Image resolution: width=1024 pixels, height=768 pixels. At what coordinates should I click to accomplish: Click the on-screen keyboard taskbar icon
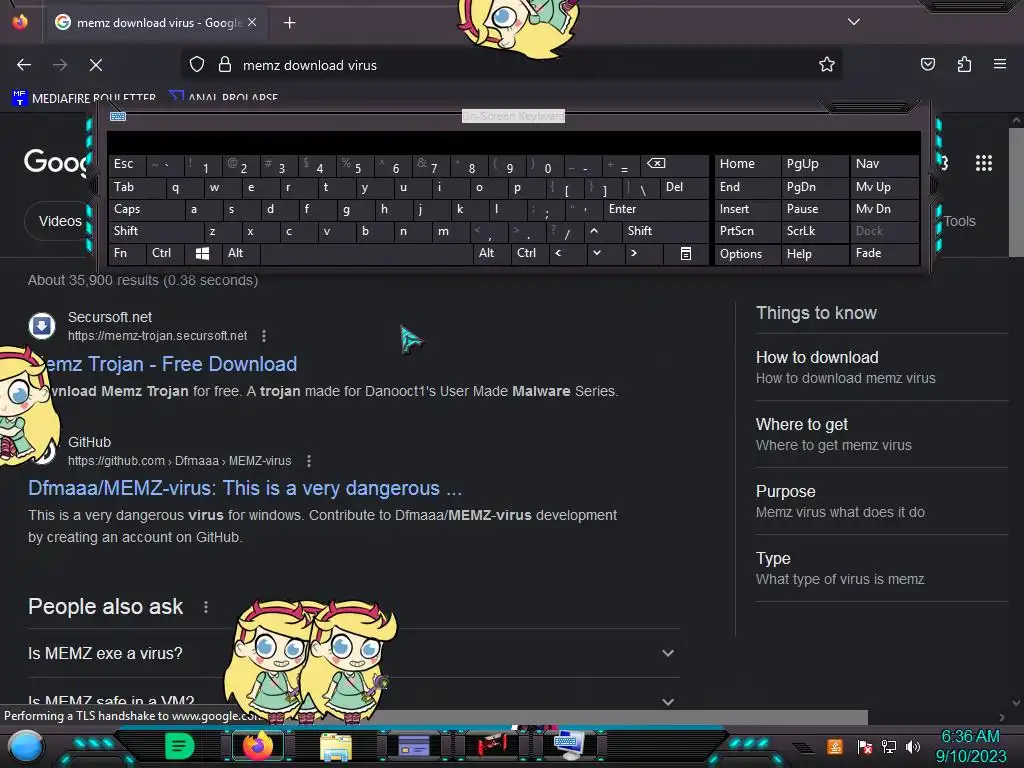(x=568, y=744)
